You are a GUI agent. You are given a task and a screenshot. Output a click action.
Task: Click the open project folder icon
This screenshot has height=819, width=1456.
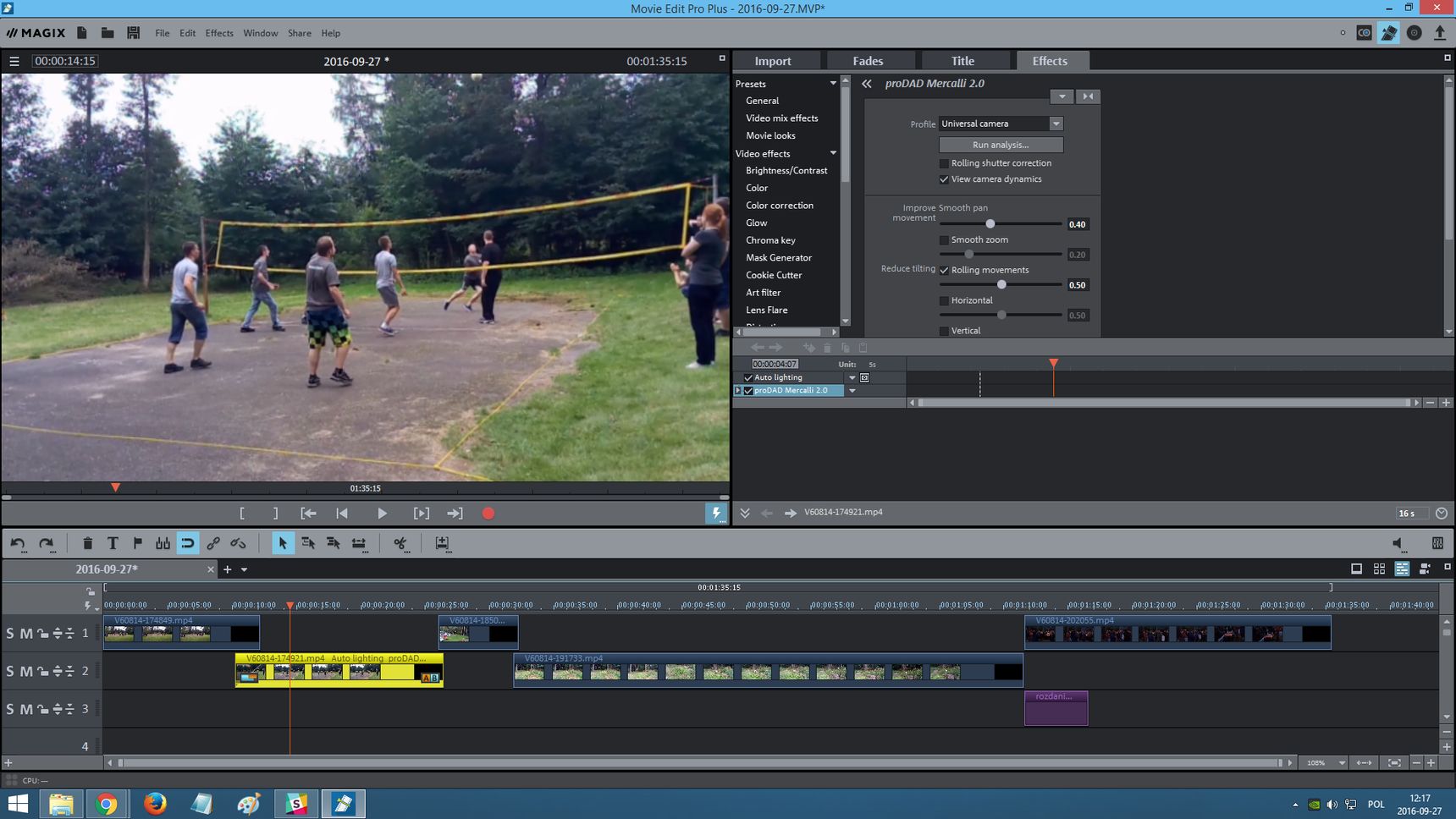pos(108,33)
